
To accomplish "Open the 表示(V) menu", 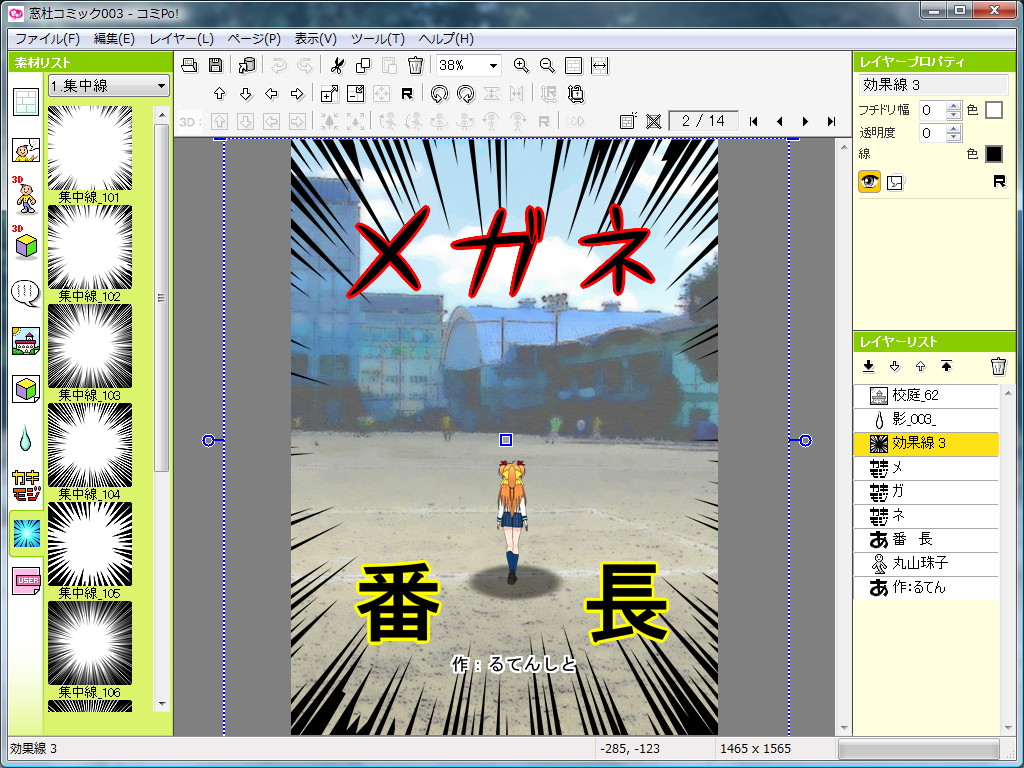I will pos(315,39).
